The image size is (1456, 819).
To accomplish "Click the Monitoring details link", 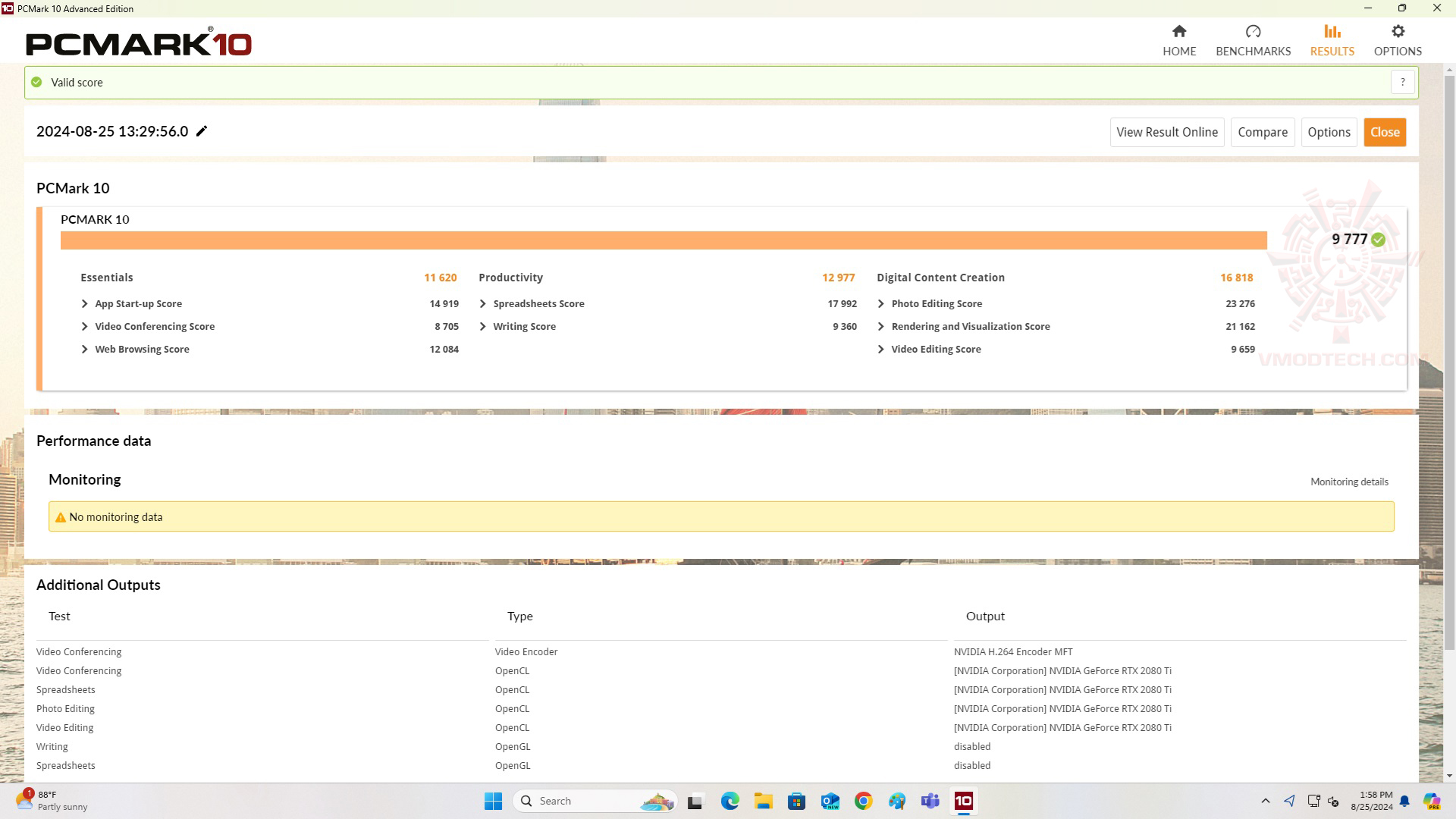I will [x=1349, y=481].
